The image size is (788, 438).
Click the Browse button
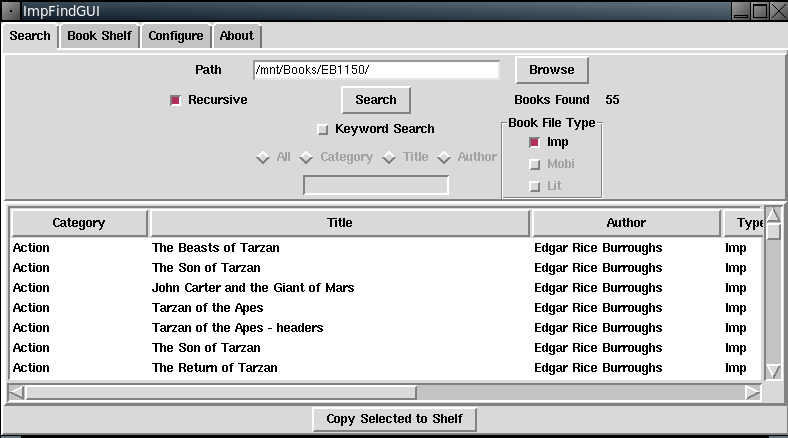tap(552, 70)
